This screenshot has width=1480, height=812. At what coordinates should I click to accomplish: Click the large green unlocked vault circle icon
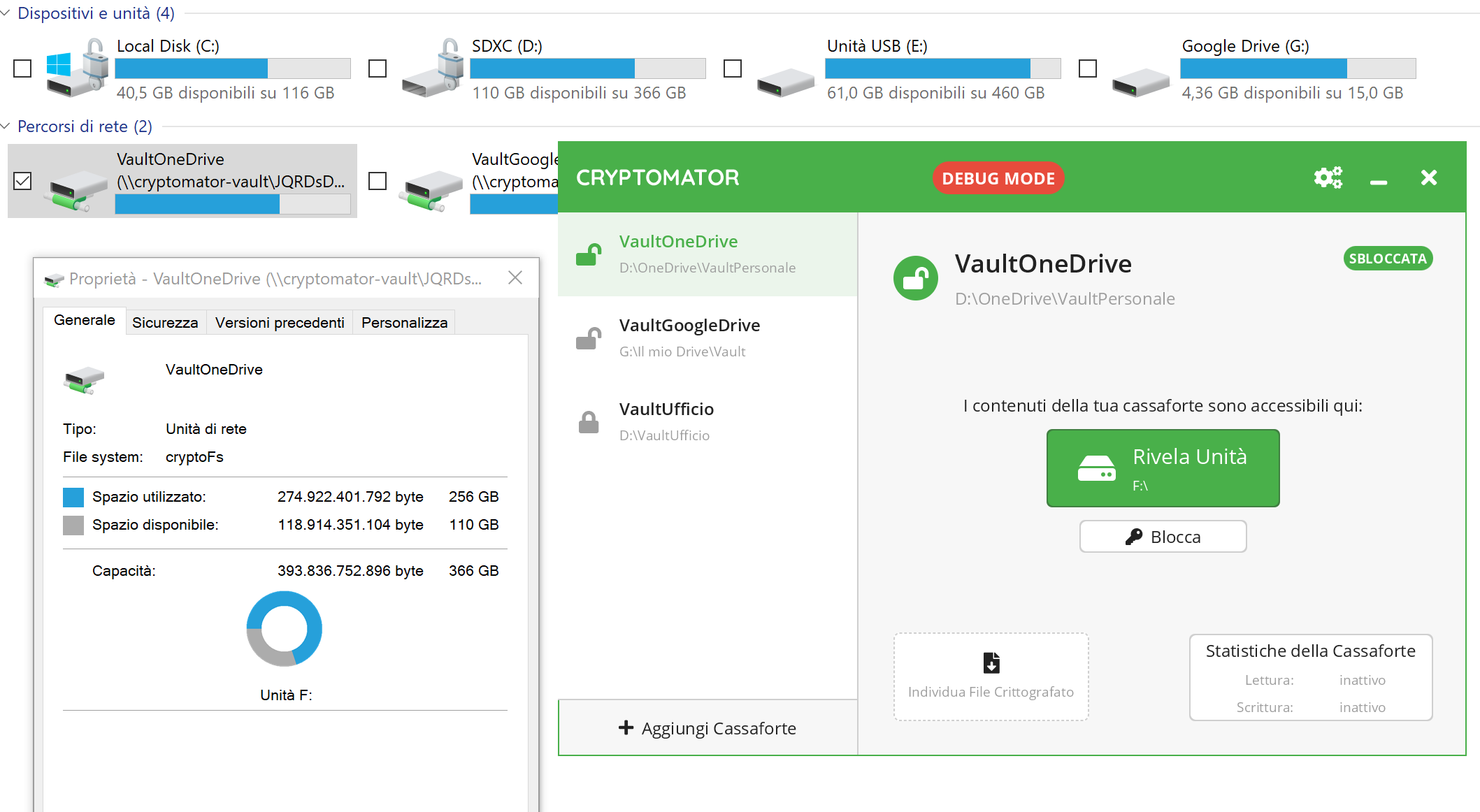(x=915, y=278)
